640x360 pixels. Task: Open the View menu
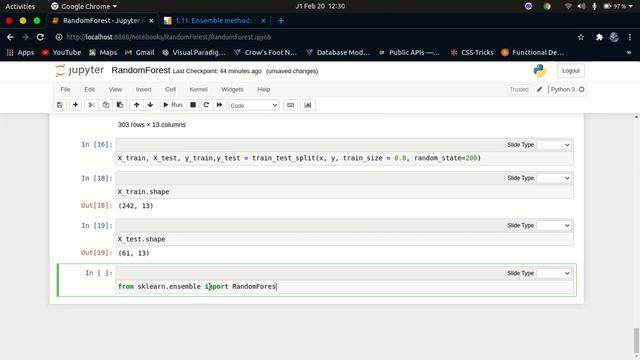(115, 89)
